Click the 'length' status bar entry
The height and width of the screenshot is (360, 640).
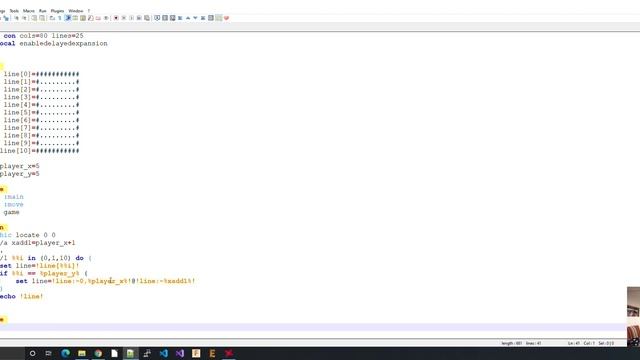[511, 343]
